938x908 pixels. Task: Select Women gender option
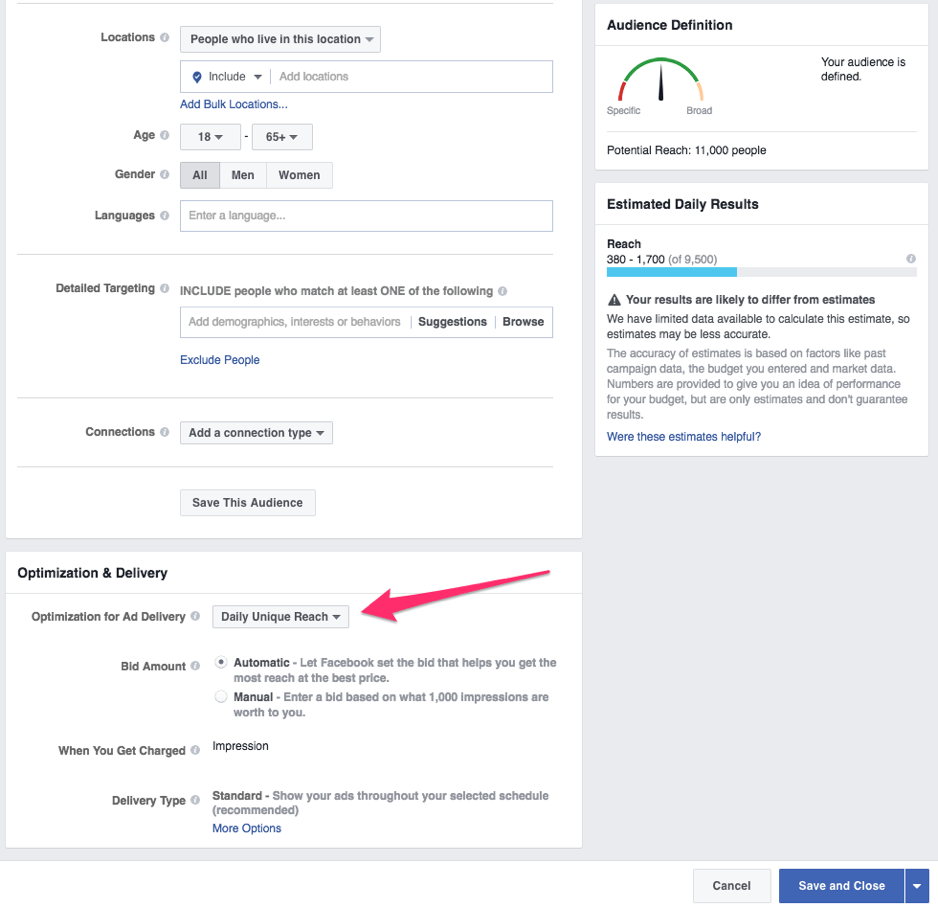(x=299, y=175)
